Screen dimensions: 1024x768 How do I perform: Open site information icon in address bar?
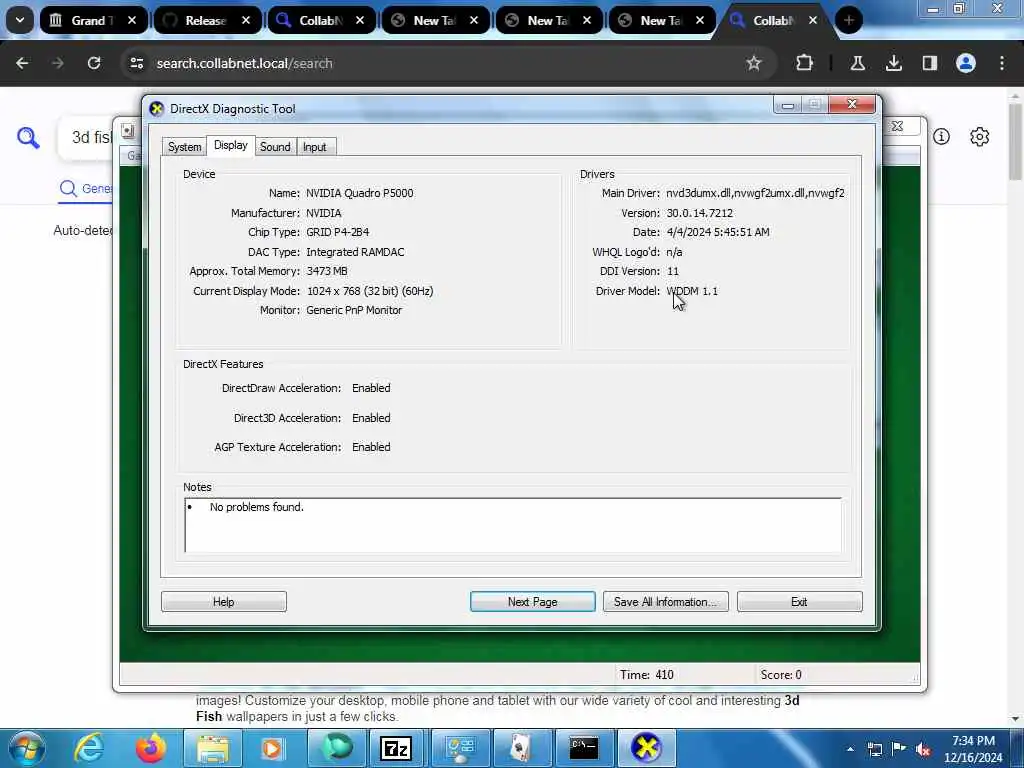[136, 63]
